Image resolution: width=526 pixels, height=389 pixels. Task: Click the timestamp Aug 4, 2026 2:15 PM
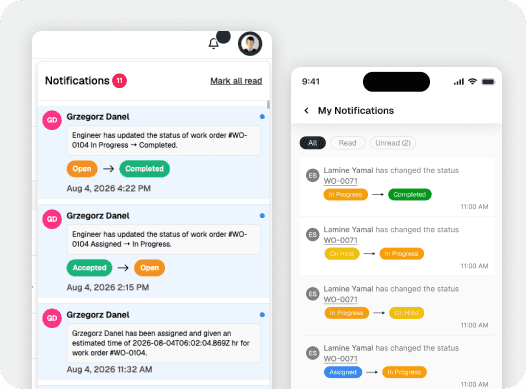pyautogui.click(x=108, y=287)
